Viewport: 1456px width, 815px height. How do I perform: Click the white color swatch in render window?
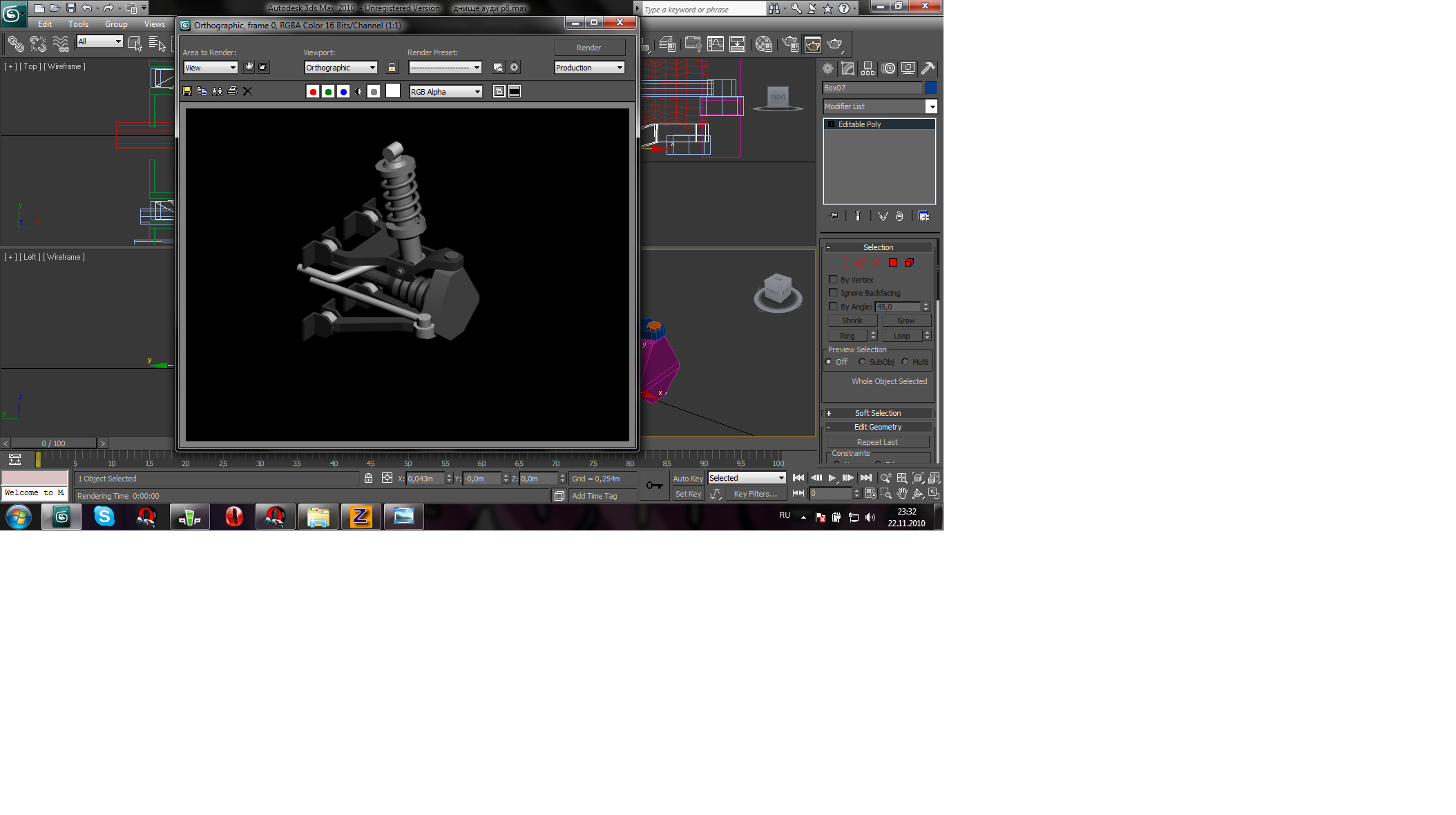click(x=393, y=91)
